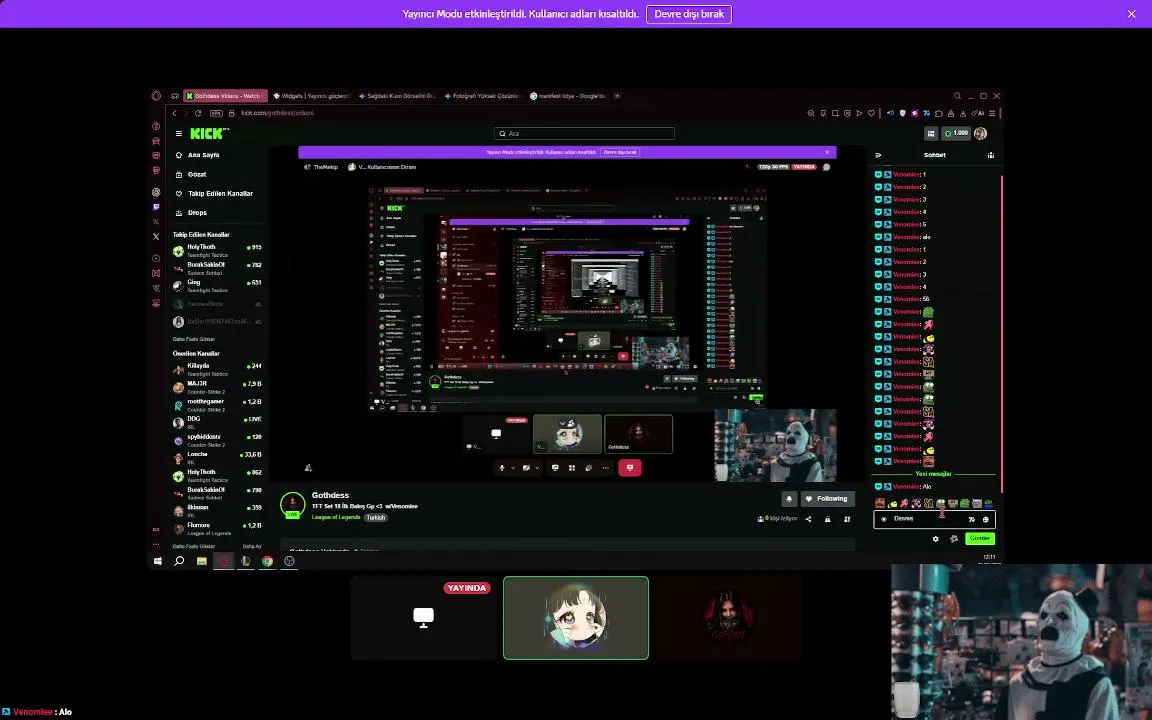Image resolution: width=1152 pixels, height=720 pixels.
Task: Open the HolyThoth channel with 915 viewers
Action: coord(217,251)
